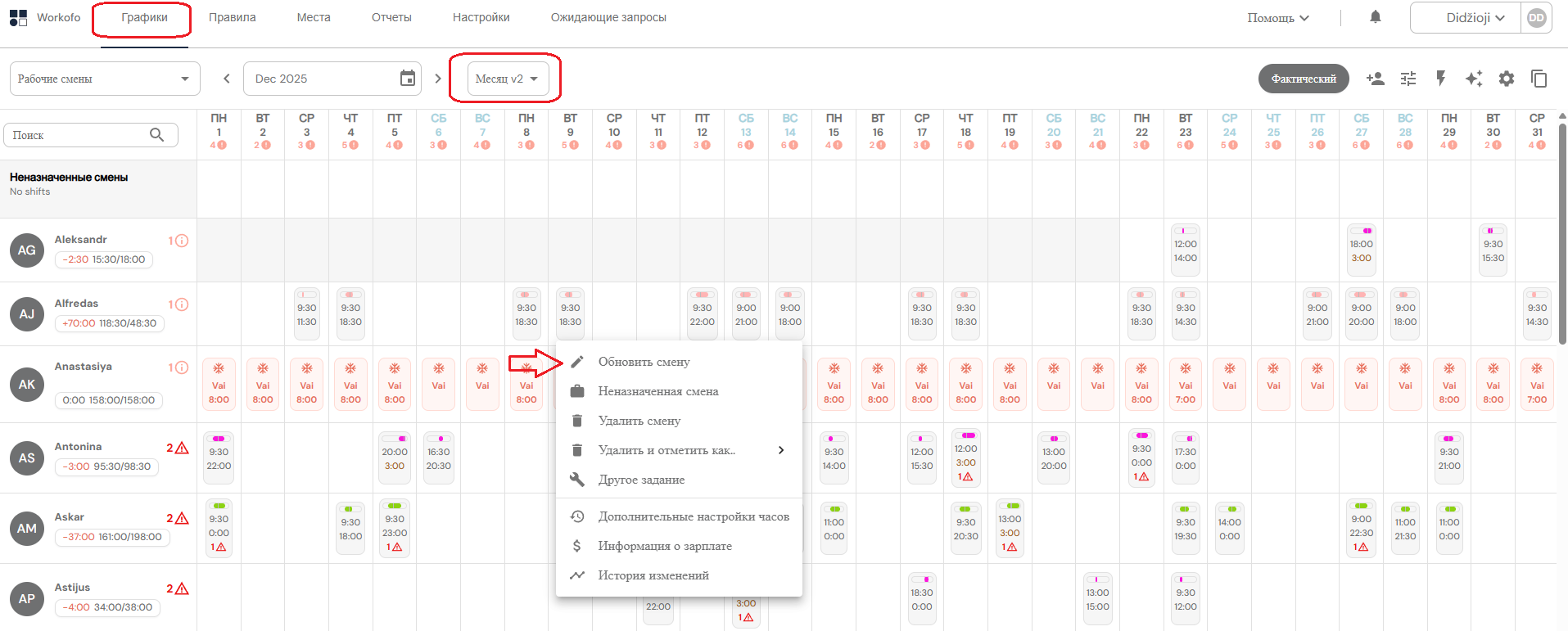Open the Настройки tab
The width and height of the screenshot is (1568, 631).
[x=481, y=17]
